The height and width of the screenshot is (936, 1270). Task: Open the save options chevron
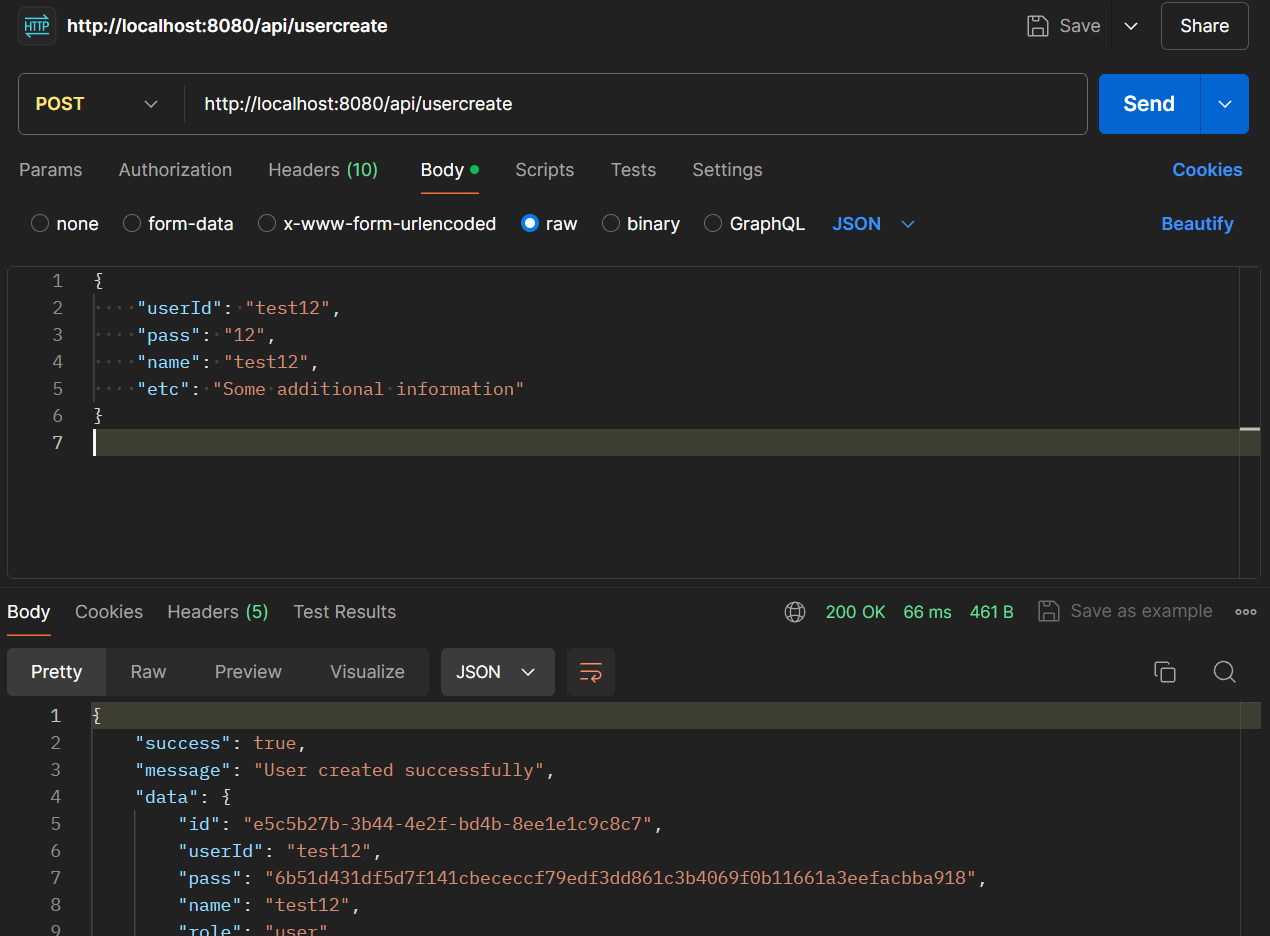(x=1131, y=26)
